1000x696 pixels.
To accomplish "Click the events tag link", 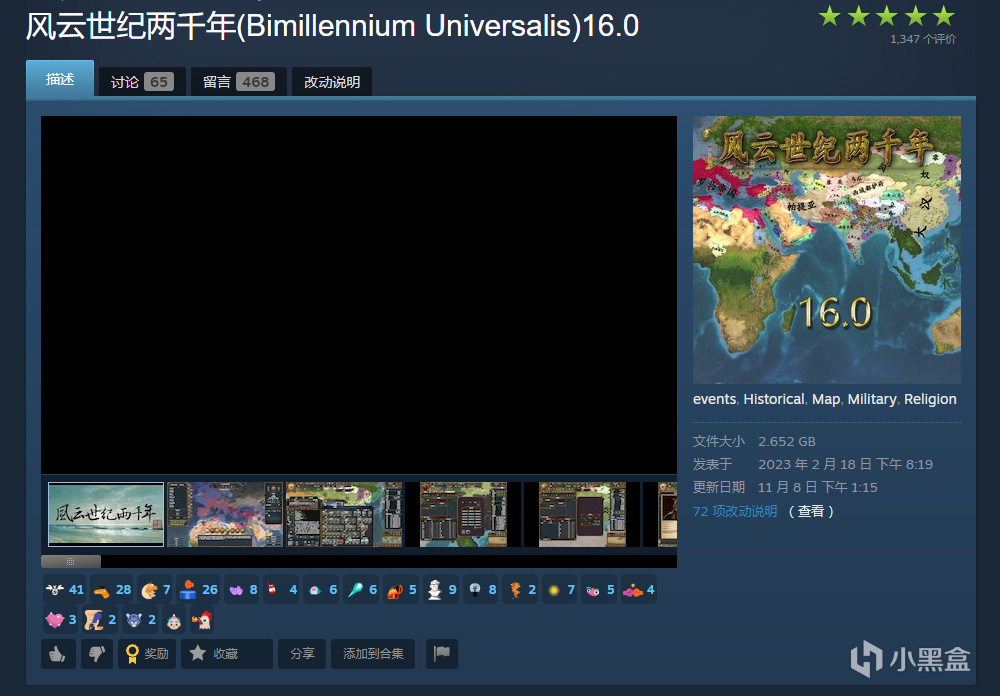I will 714,399.
